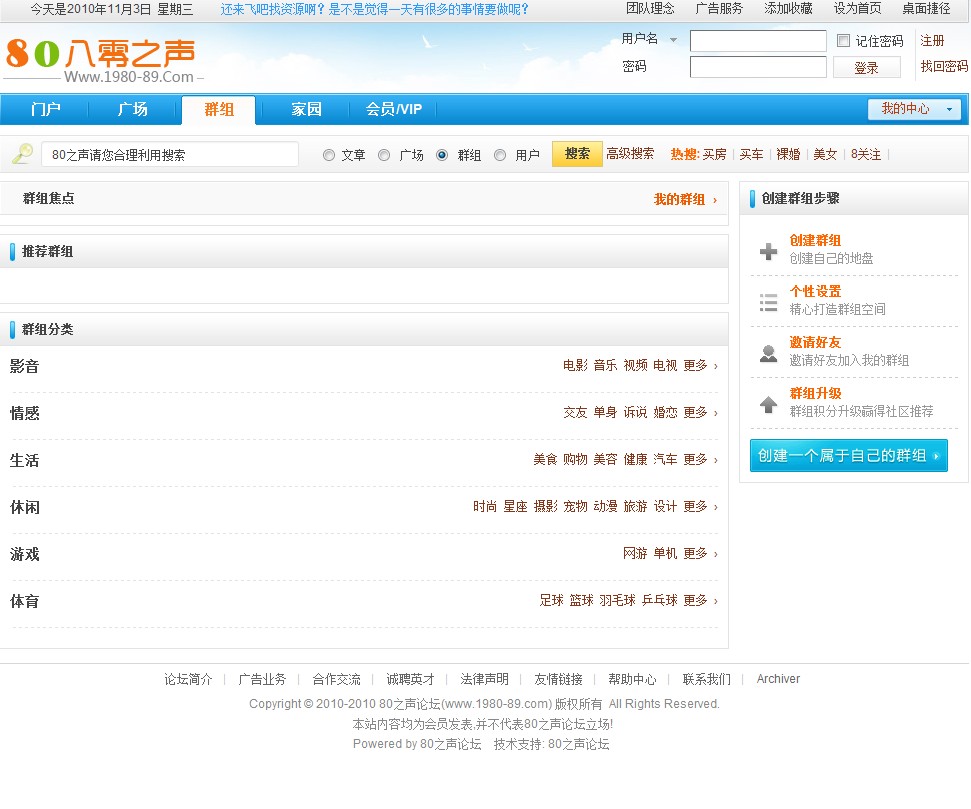Select the 文章 search radio button

coord(329,155)
